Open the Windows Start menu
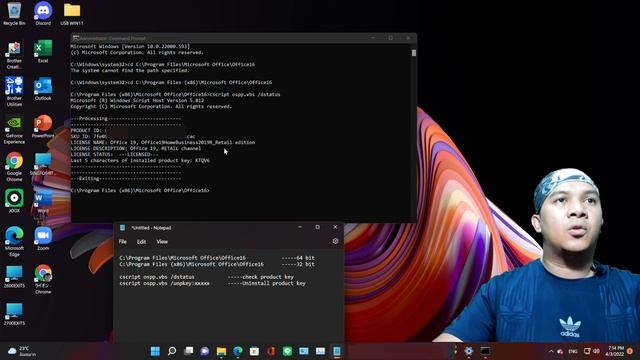 (155, 351)
